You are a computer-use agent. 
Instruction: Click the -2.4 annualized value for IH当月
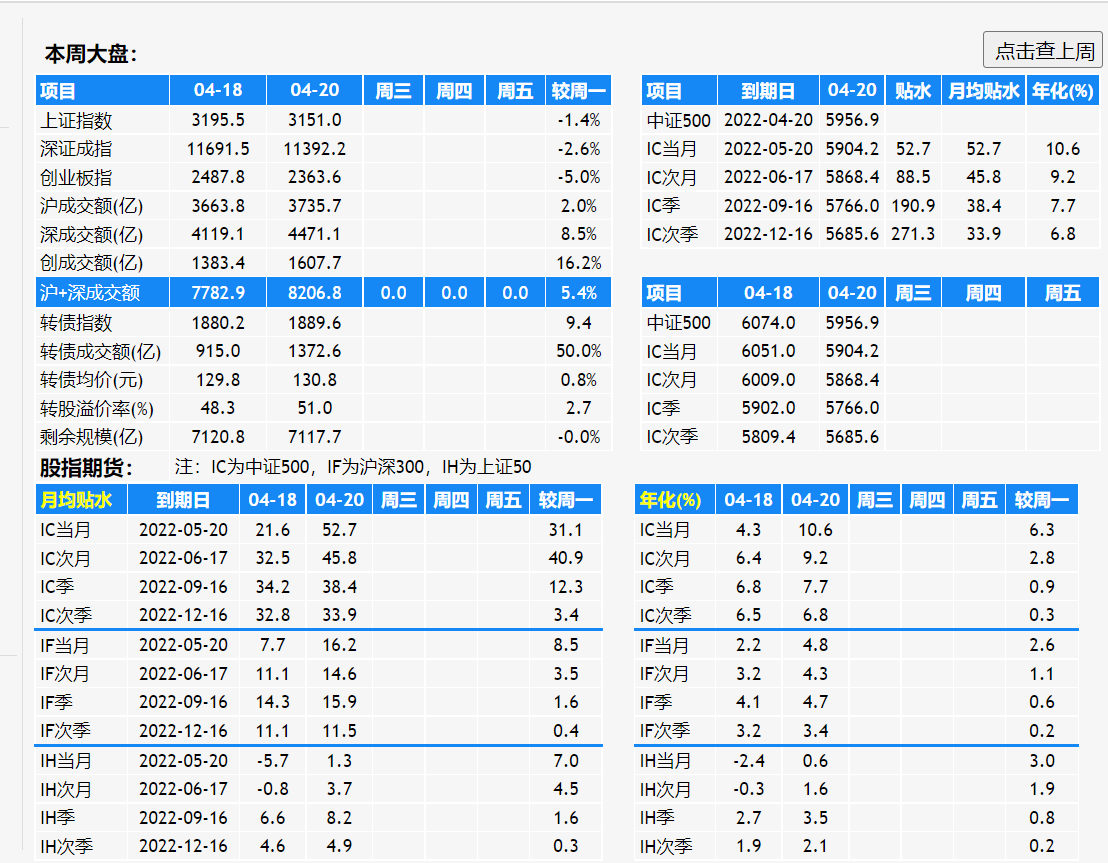coord(748,761)
